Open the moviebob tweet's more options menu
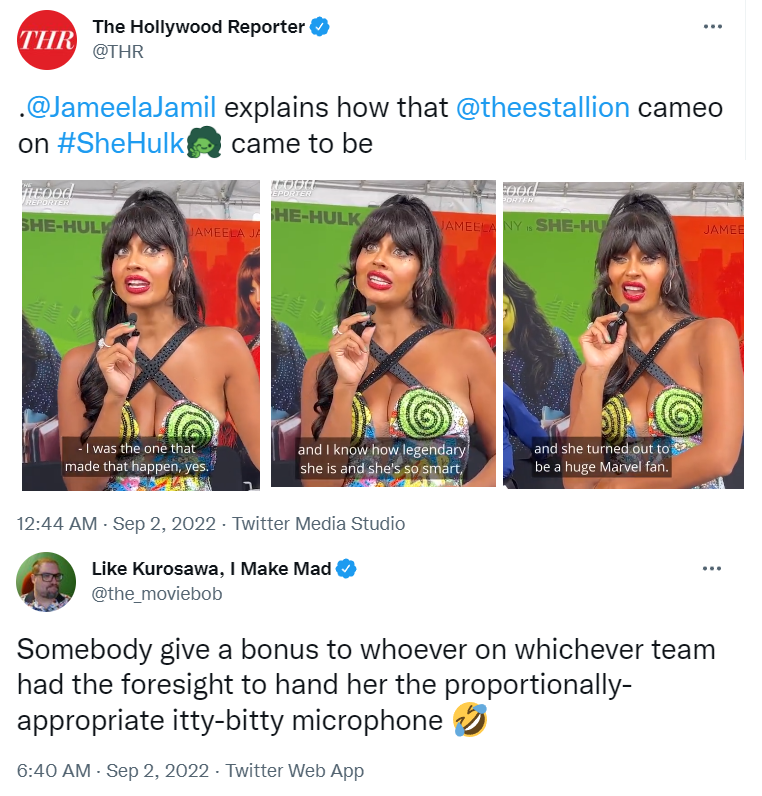762x796 pixels. tap(712, 568)
